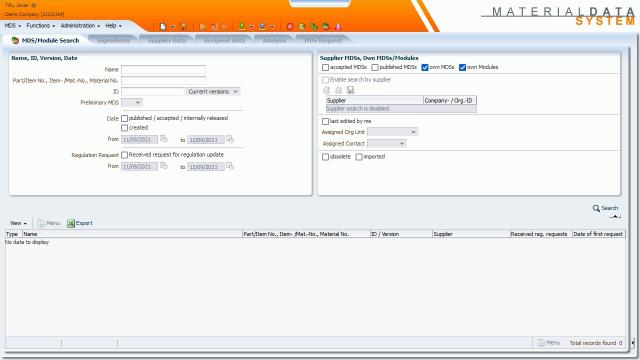Click the Company- / Org.-ID column header
Viewport: 640px width, 360px height.
point(449,100)
